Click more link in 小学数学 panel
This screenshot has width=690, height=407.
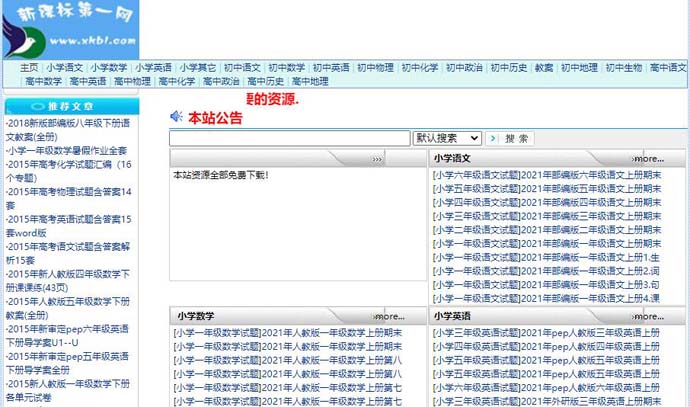point(389,316)
